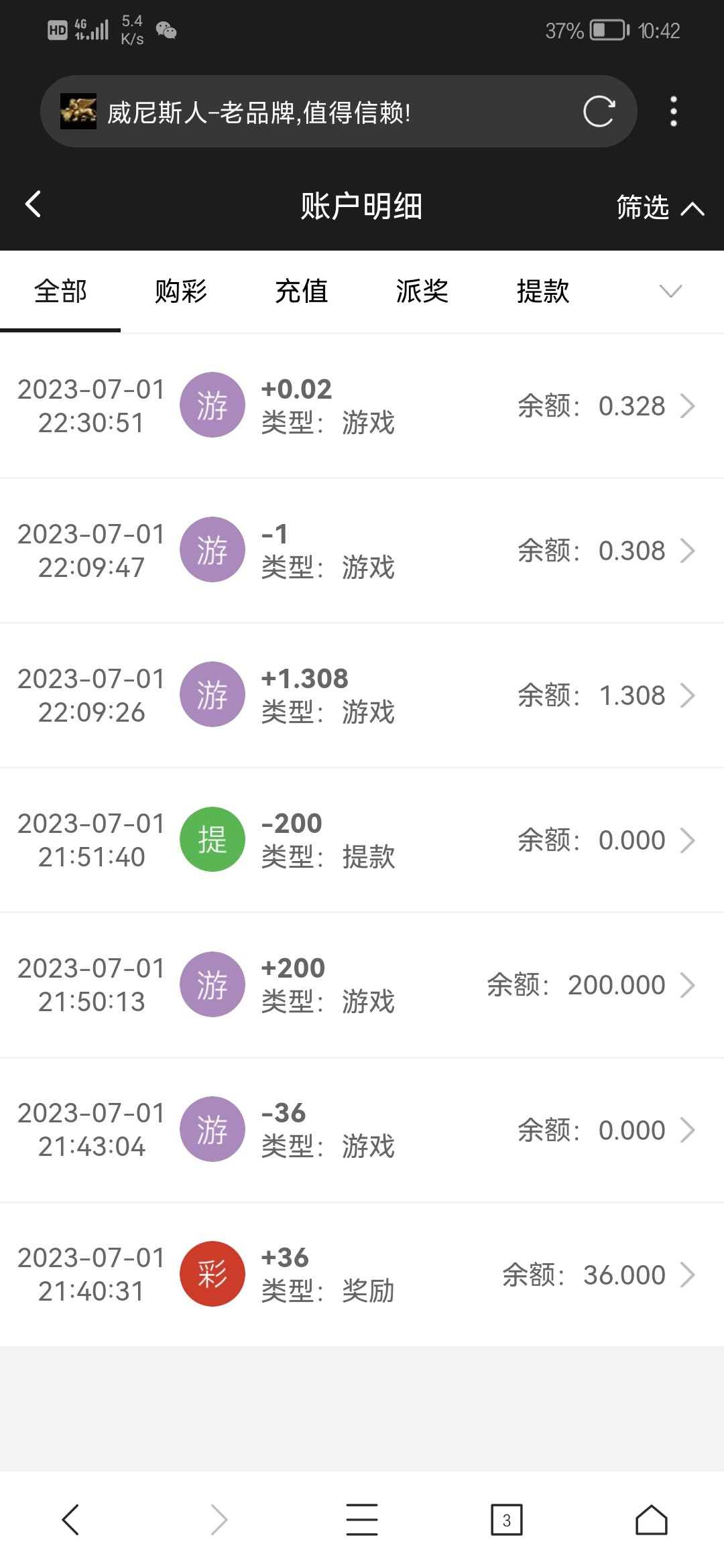Open the browser hamburger menu icon
This screenshot has height=1568, width=724.
coord(362,1520)
